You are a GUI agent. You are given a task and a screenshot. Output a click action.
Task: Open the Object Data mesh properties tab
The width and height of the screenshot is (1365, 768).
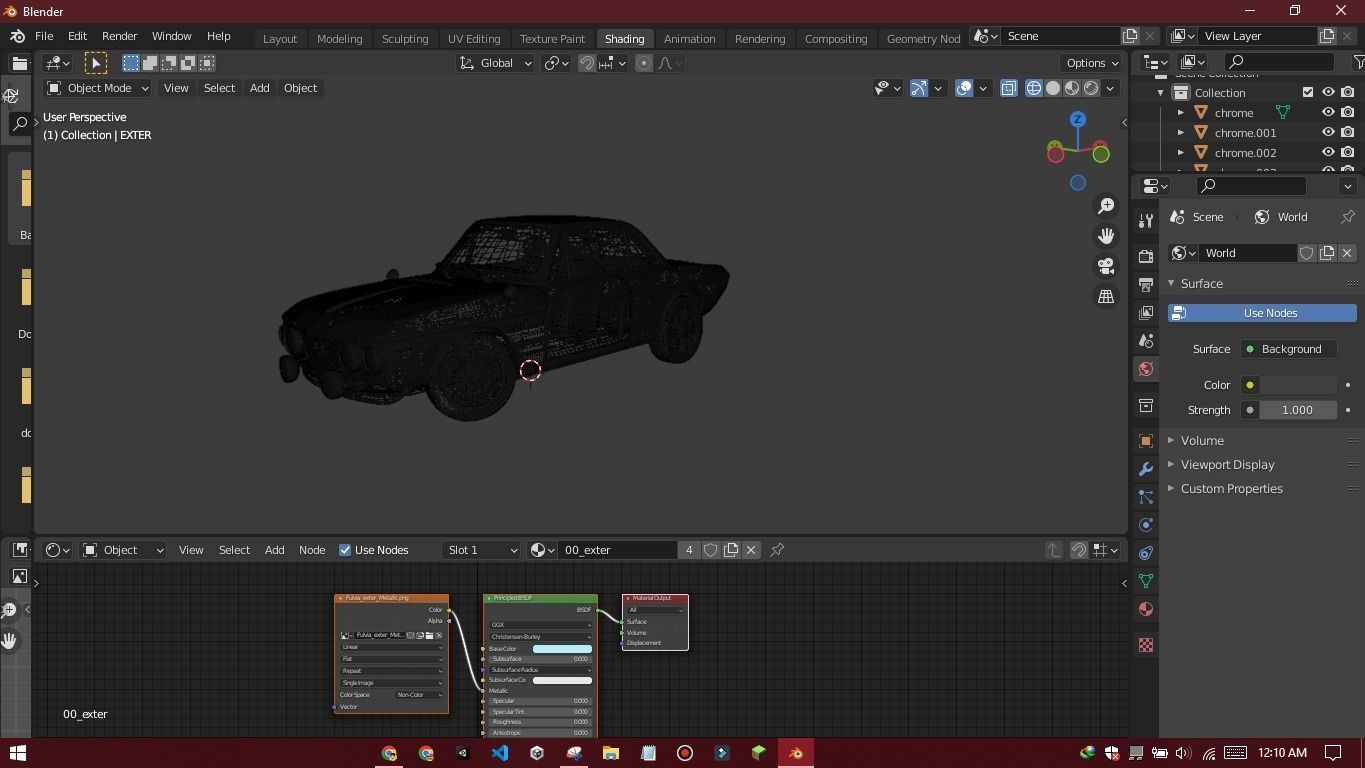click(1146, 581)
